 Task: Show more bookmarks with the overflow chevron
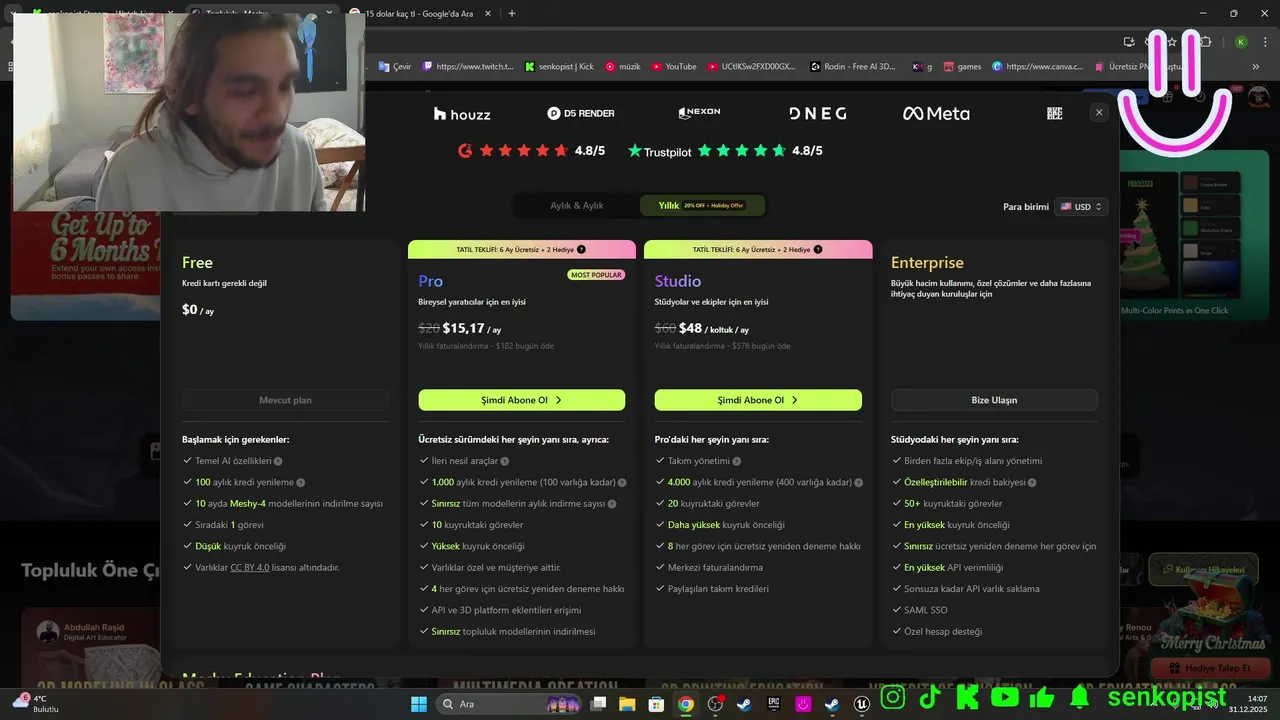pos(1256,66)
